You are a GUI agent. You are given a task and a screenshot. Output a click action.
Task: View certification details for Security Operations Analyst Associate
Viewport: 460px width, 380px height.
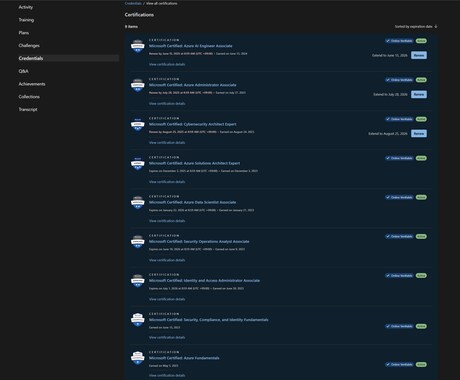coord(167,260)
